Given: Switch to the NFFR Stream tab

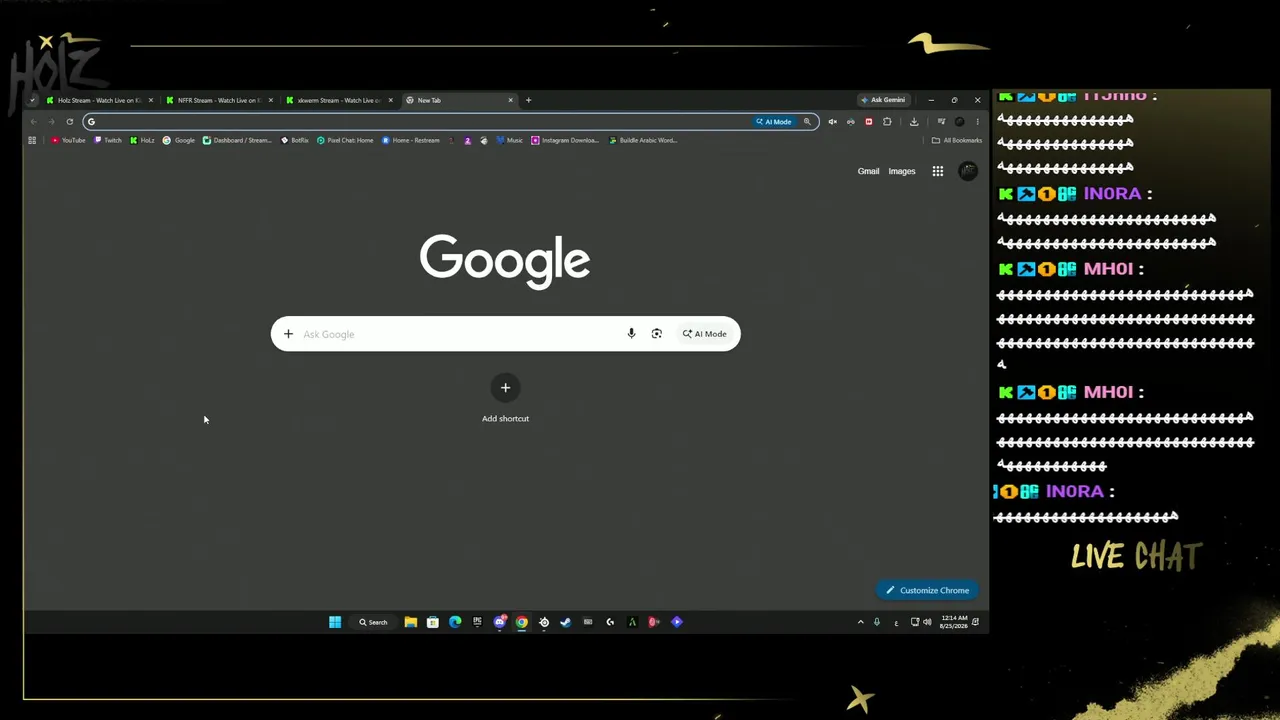Looking at the screenshot, I should [218, 100].
